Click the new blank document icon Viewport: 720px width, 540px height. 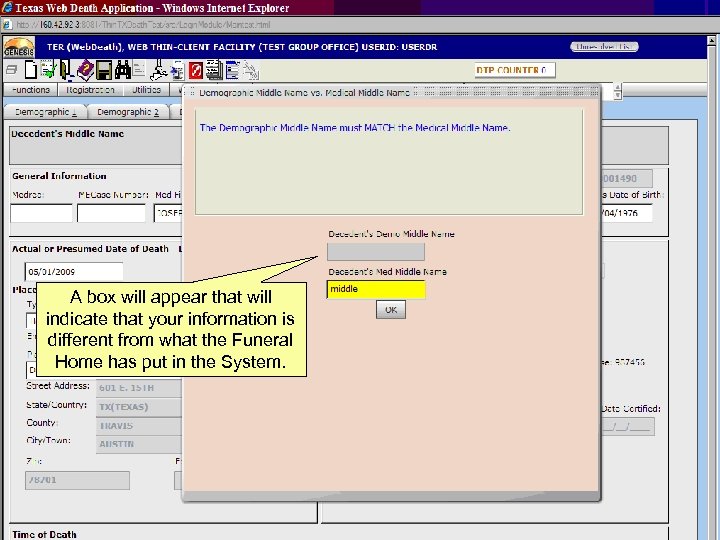tap(31, 70)
